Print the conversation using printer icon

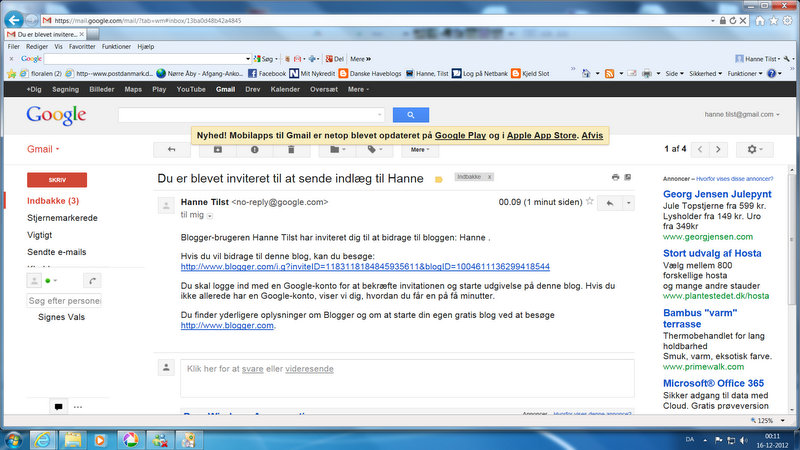pyautogui.click(x=615, y=177)
